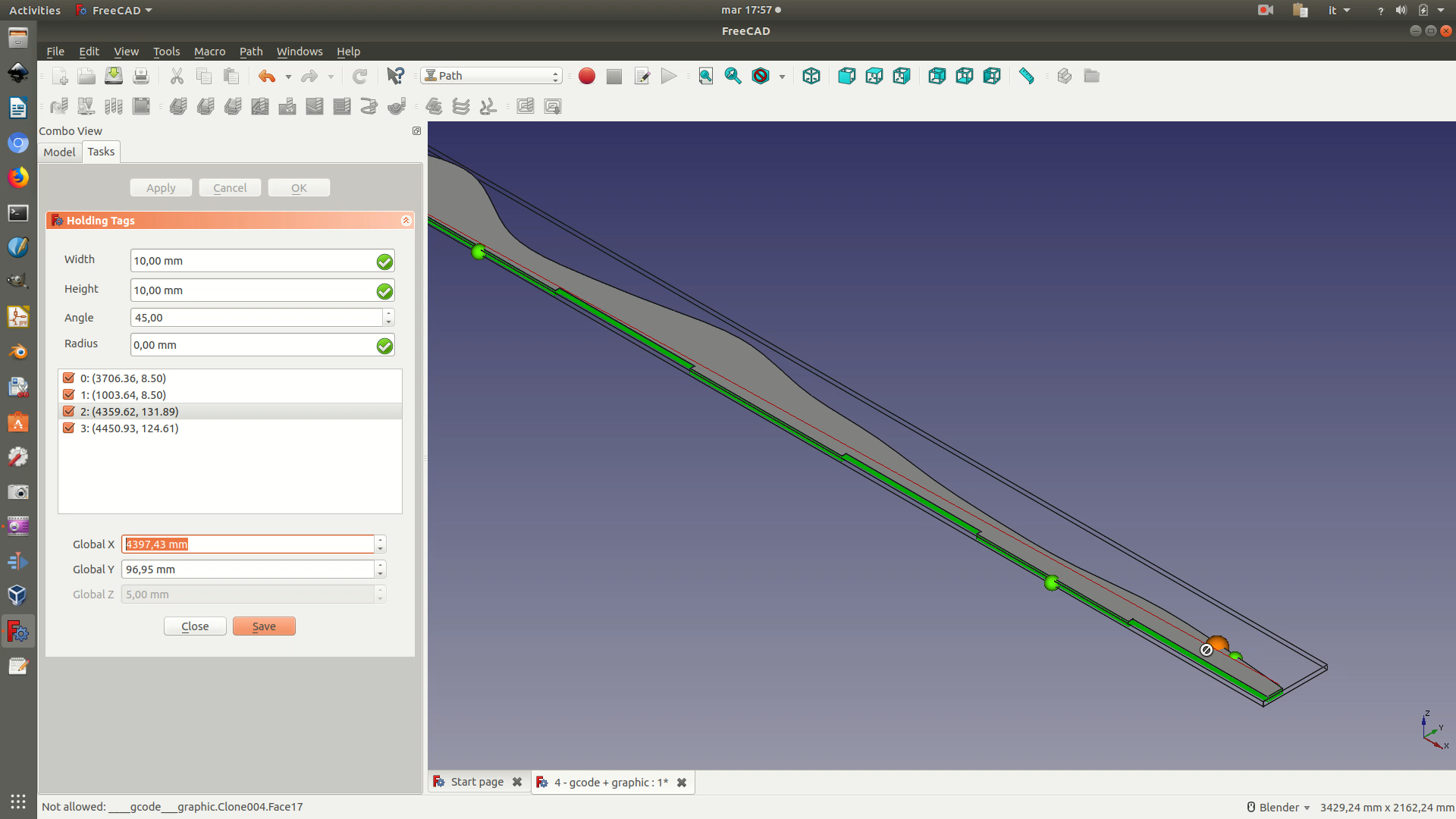The width and height of the screenshot is (1456, 819).
Task: Open Firefox from the Ubuntu dock
Action: (18, 177)
